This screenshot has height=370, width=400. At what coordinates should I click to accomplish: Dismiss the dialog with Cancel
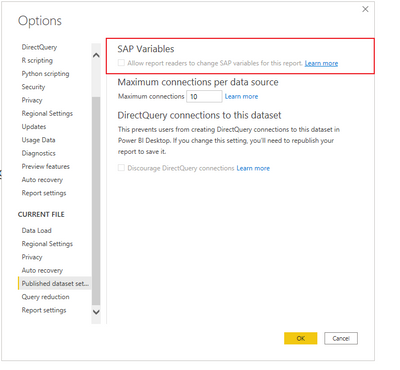[341, 338]
